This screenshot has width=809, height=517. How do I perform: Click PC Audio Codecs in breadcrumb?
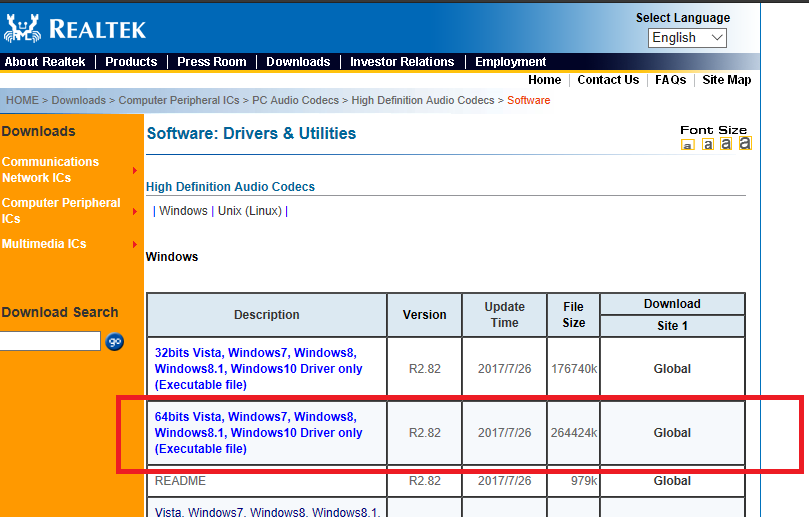(295, 100)
